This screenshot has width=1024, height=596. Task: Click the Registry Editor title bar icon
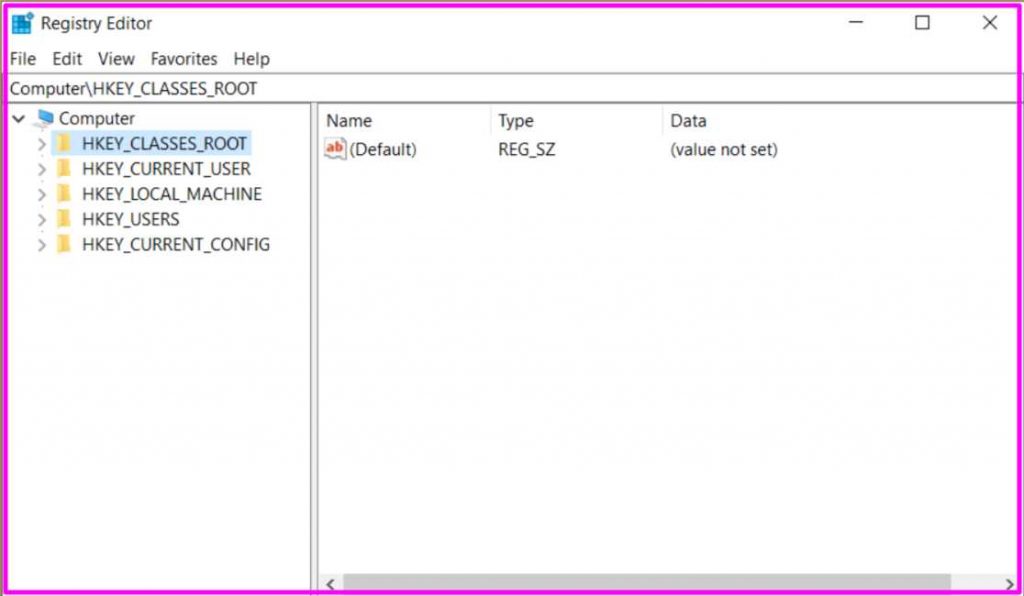coord(22,22)
